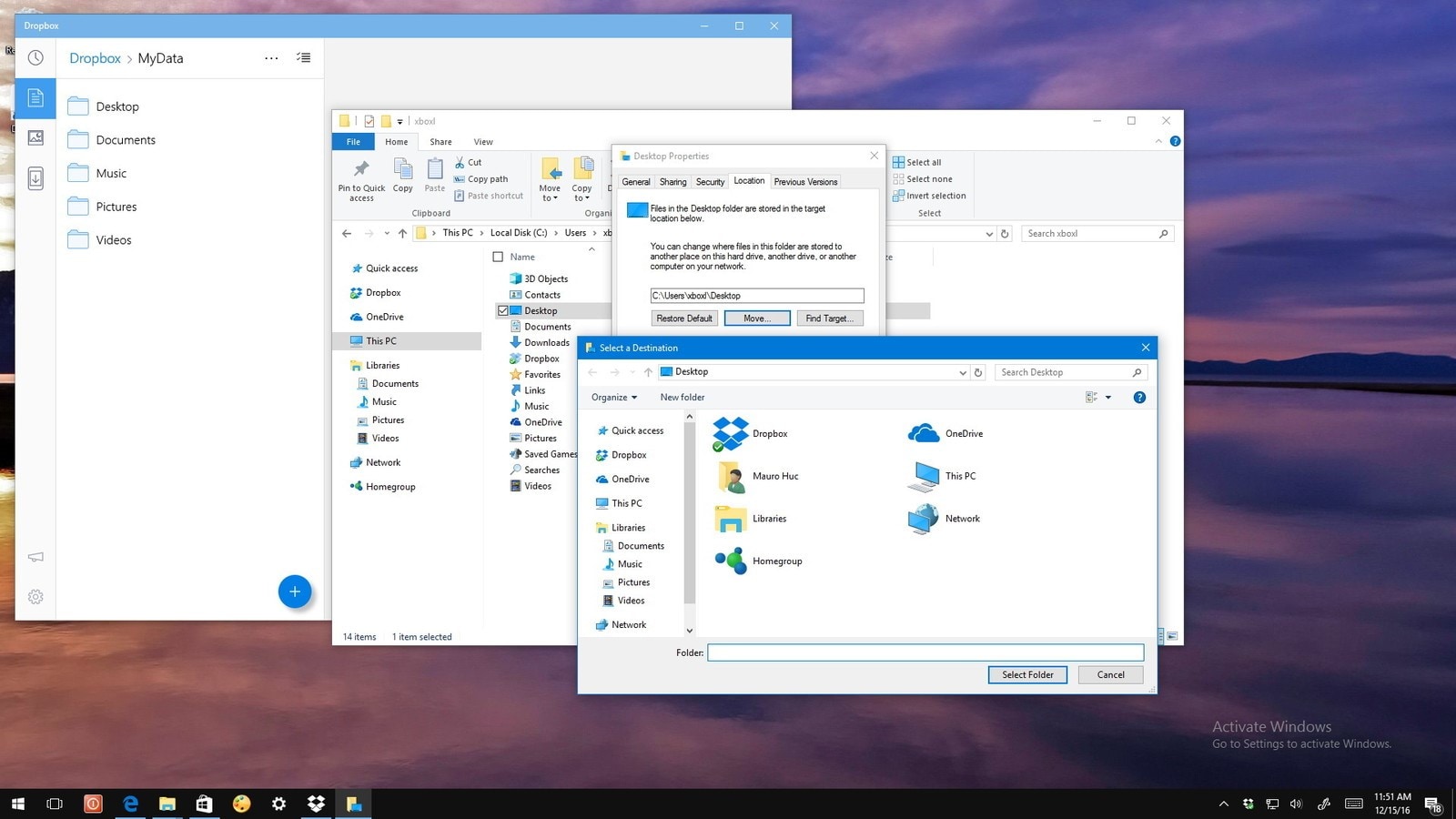Click the Copy button in Explorer ribbon

coord(403,177)
